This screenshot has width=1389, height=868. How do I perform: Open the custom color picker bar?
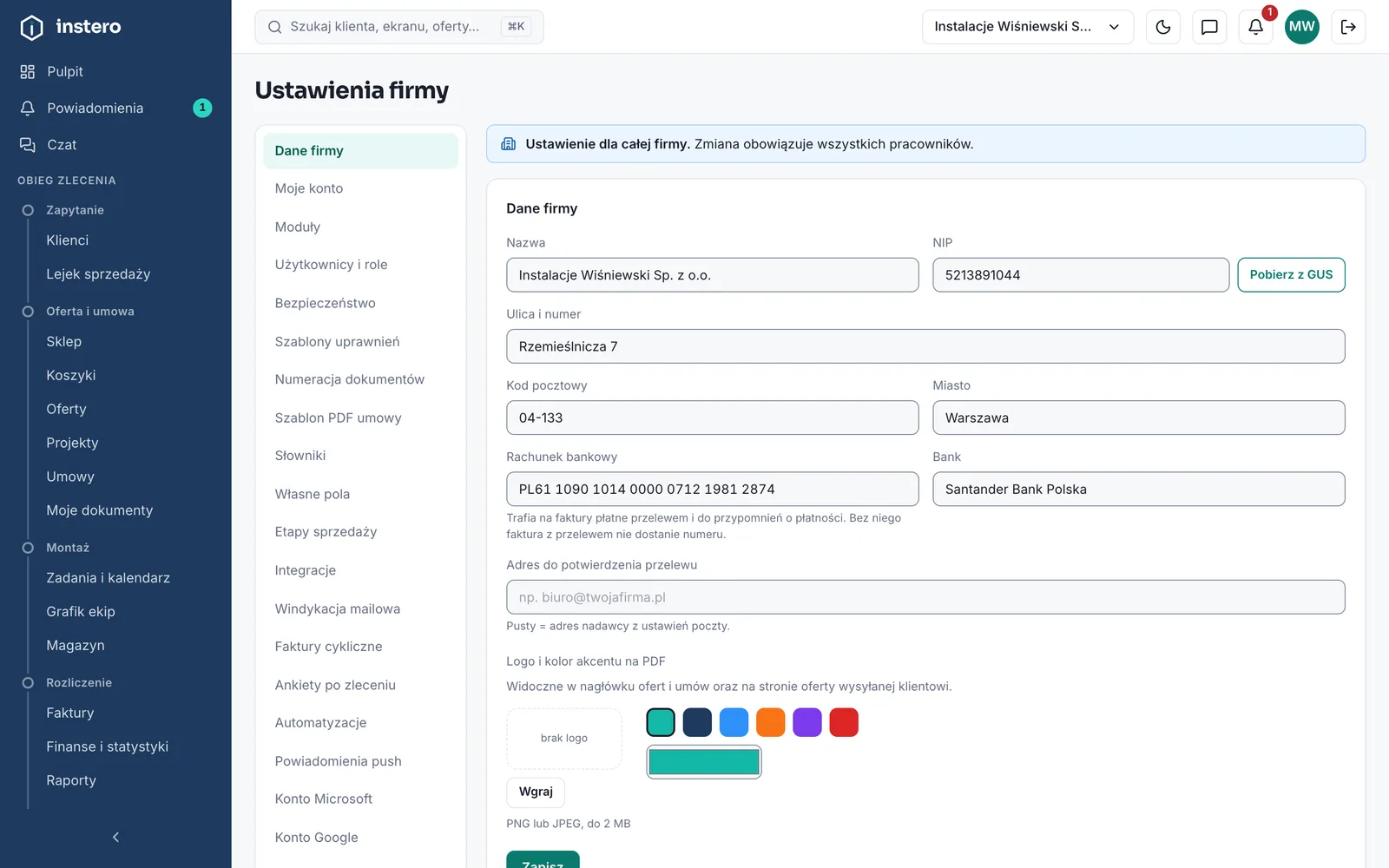pos(704,762)
